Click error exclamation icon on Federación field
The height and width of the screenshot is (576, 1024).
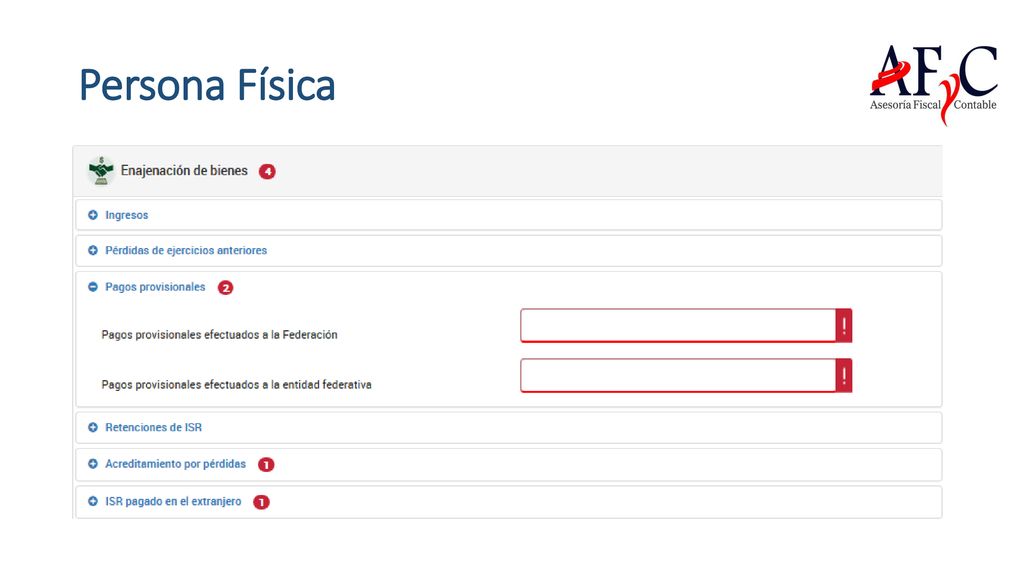pos(844,325)
